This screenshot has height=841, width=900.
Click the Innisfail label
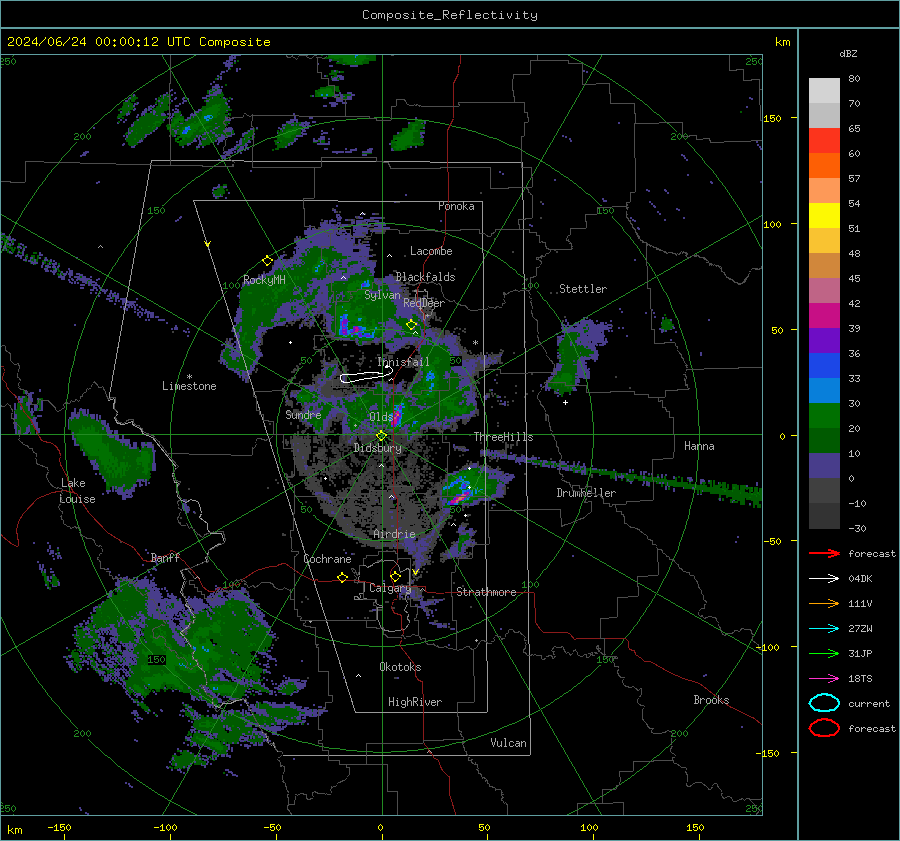click(x=403, y=362)
